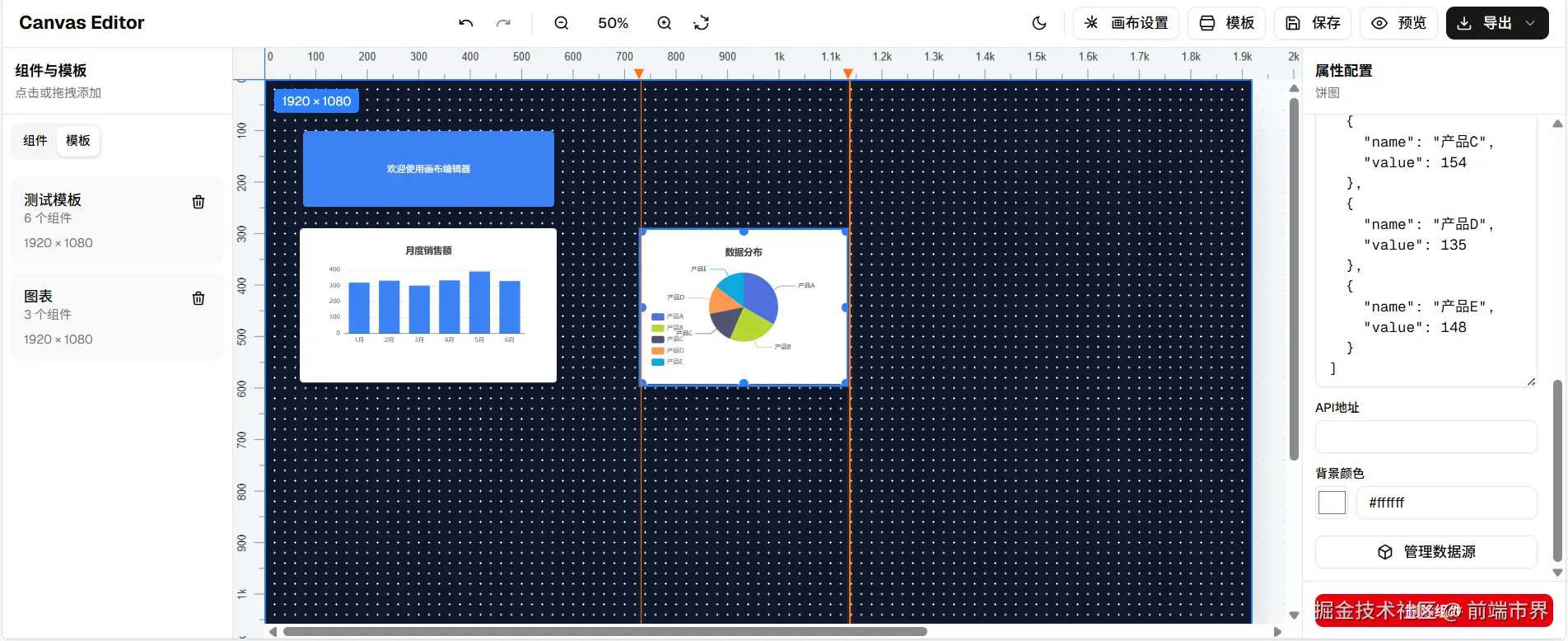Switch to the 模板 tab
This screenshot has height=641, width=1568.
coord(78,141)
